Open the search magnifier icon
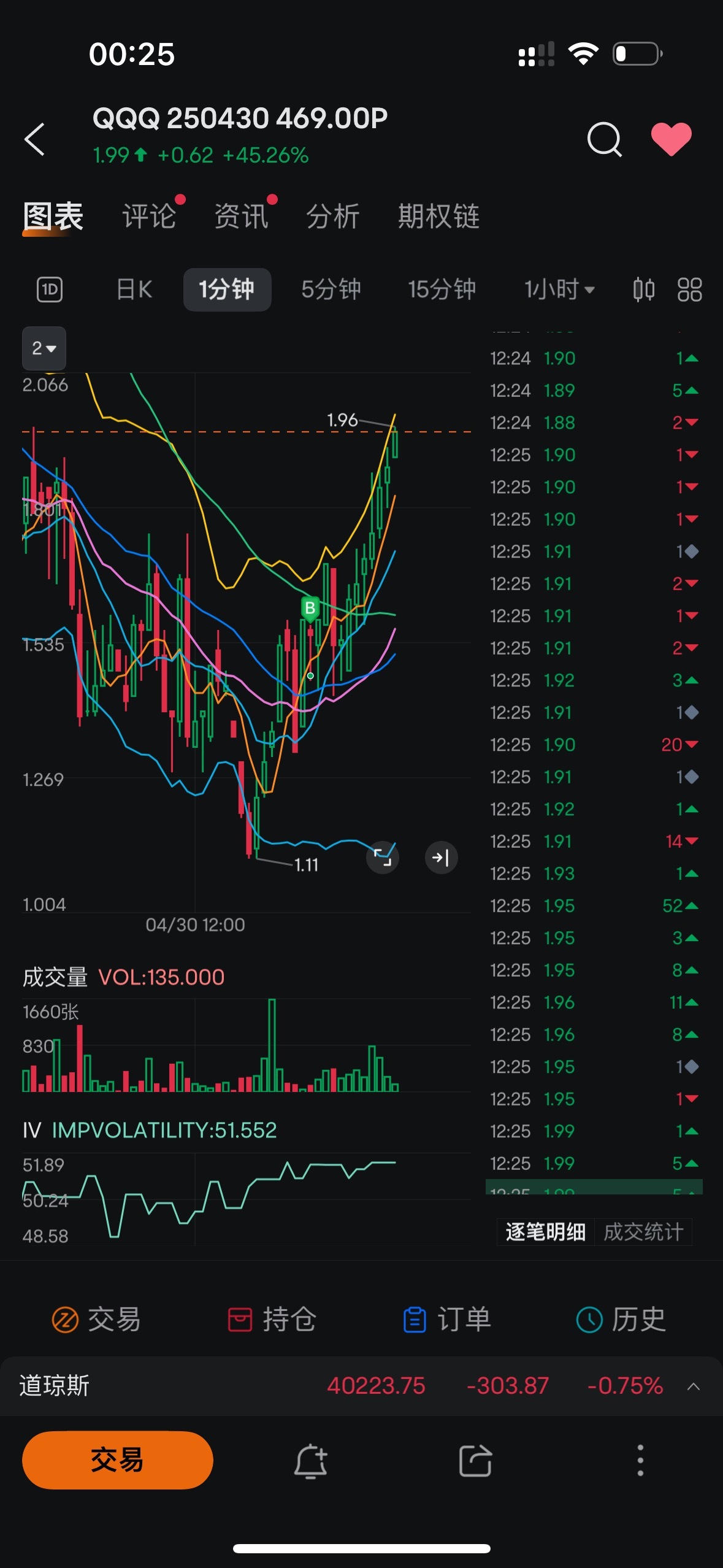 tap(605, 139)
